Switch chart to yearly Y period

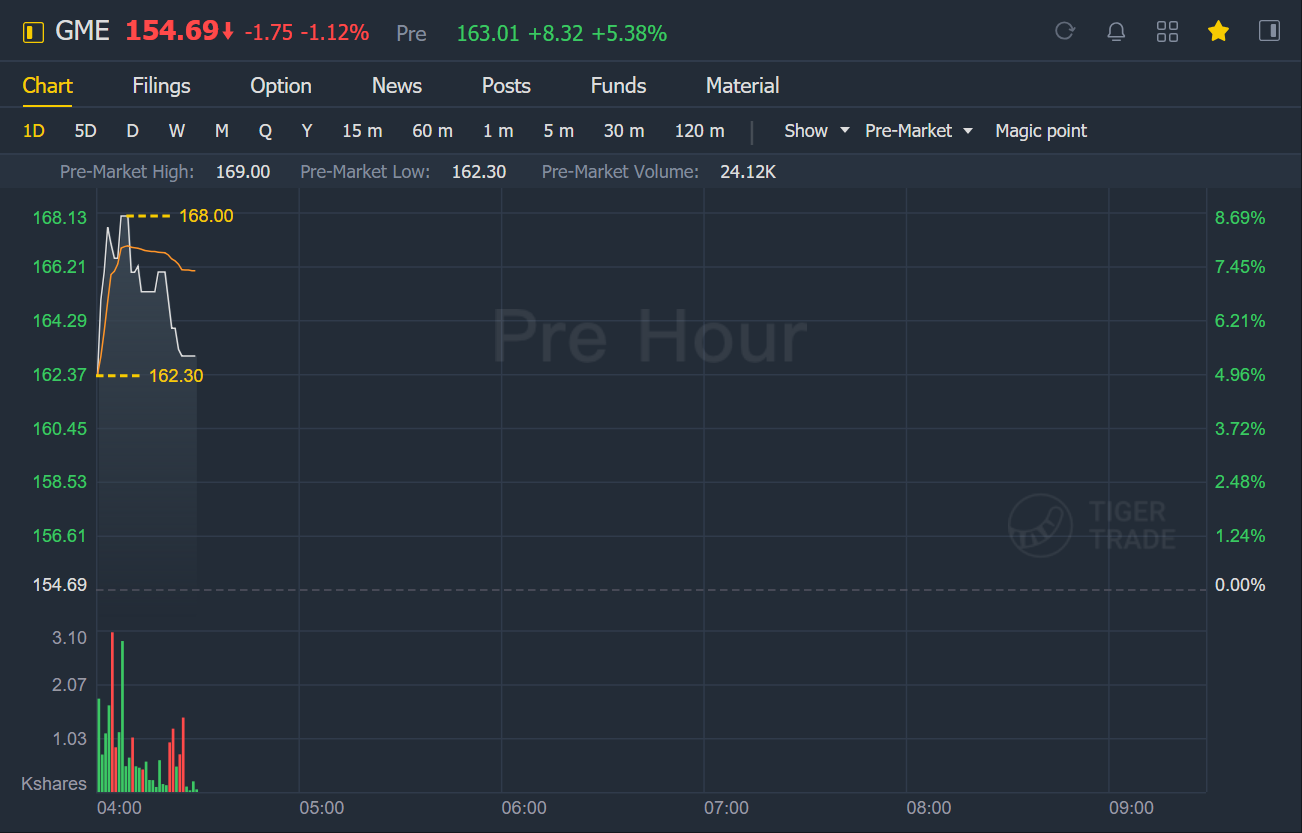click(307, 131)
